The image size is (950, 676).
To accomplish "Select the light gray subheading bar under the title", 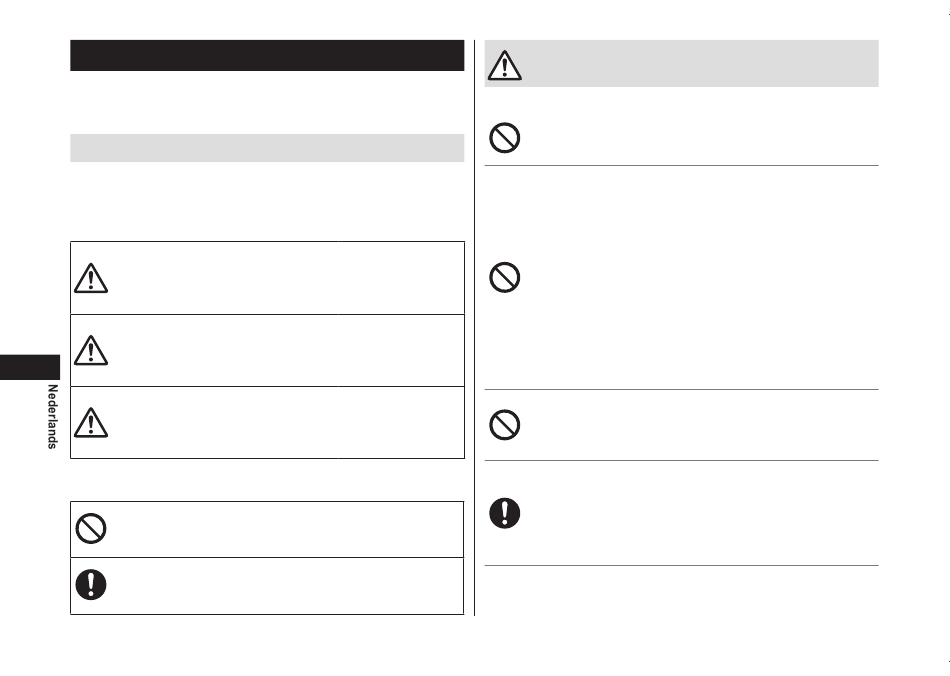I will pos(267,148).
